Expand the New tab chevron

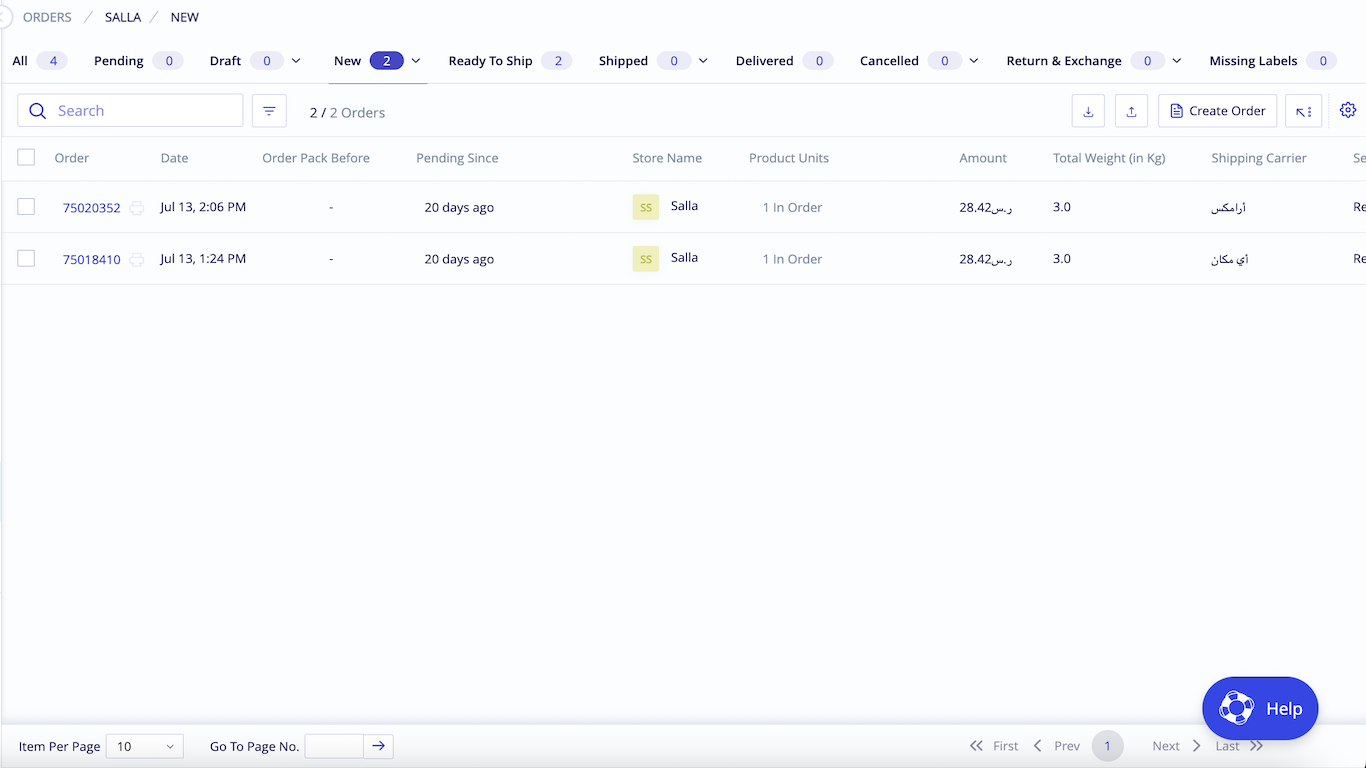416,61
